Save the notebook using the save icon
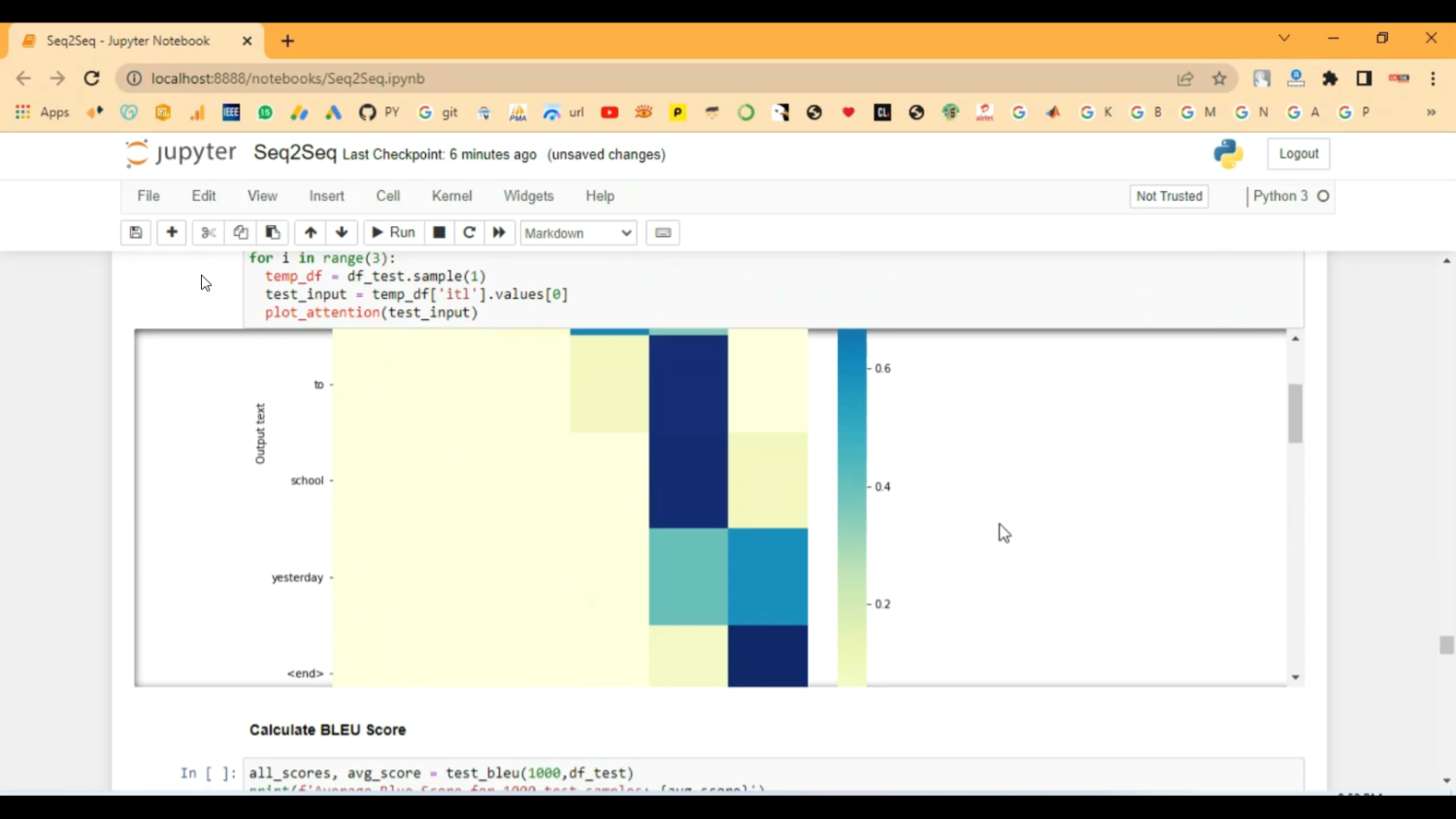 pyautogui.click(x=136, y=232)
